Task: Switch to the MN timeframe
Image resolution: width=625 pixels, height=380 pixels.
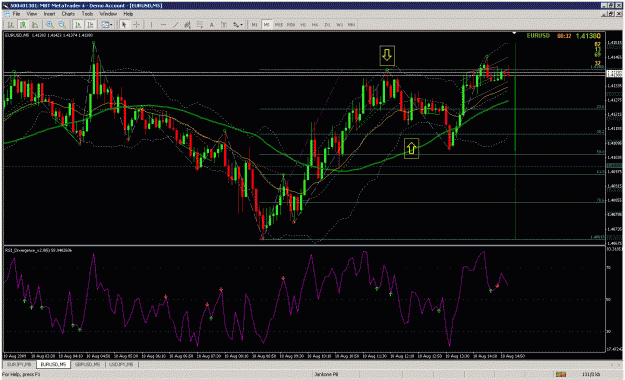Action: (351, 25)
